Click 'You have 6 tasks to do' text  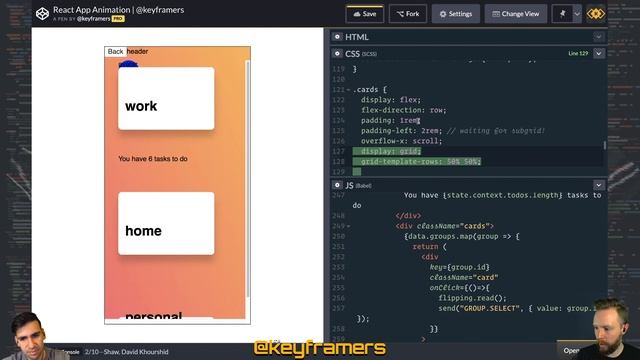point(153,159)
